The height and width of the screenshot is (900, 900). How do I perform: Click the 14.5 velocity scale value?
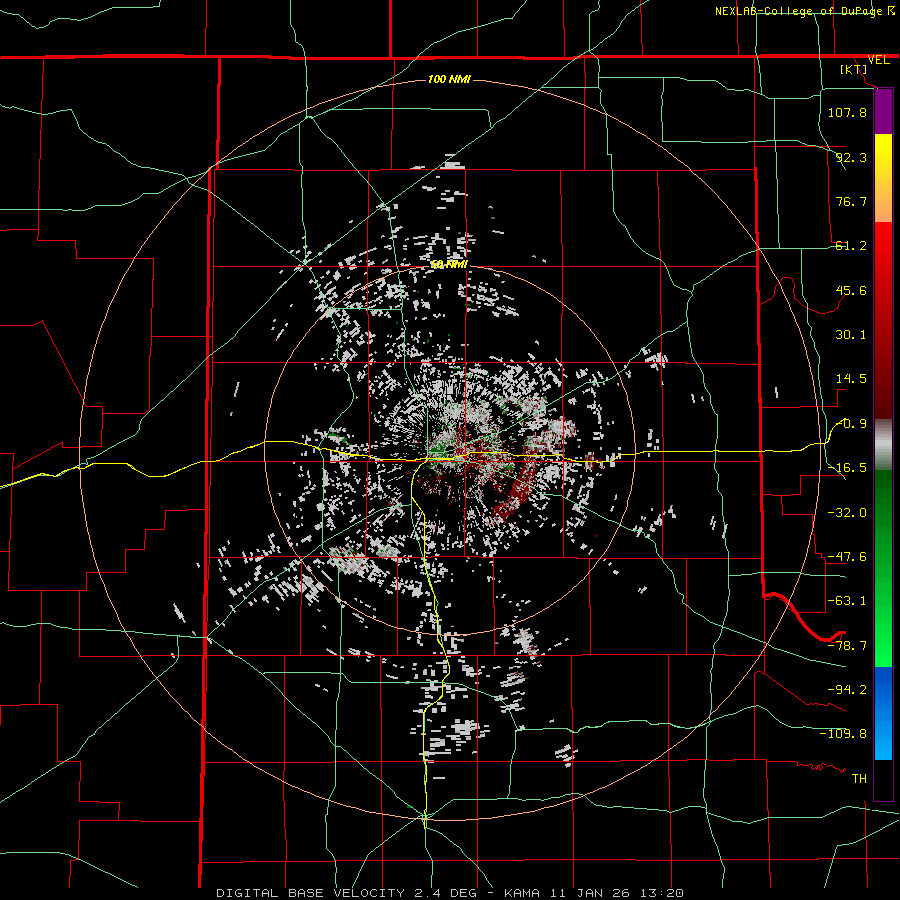point(851,379)
